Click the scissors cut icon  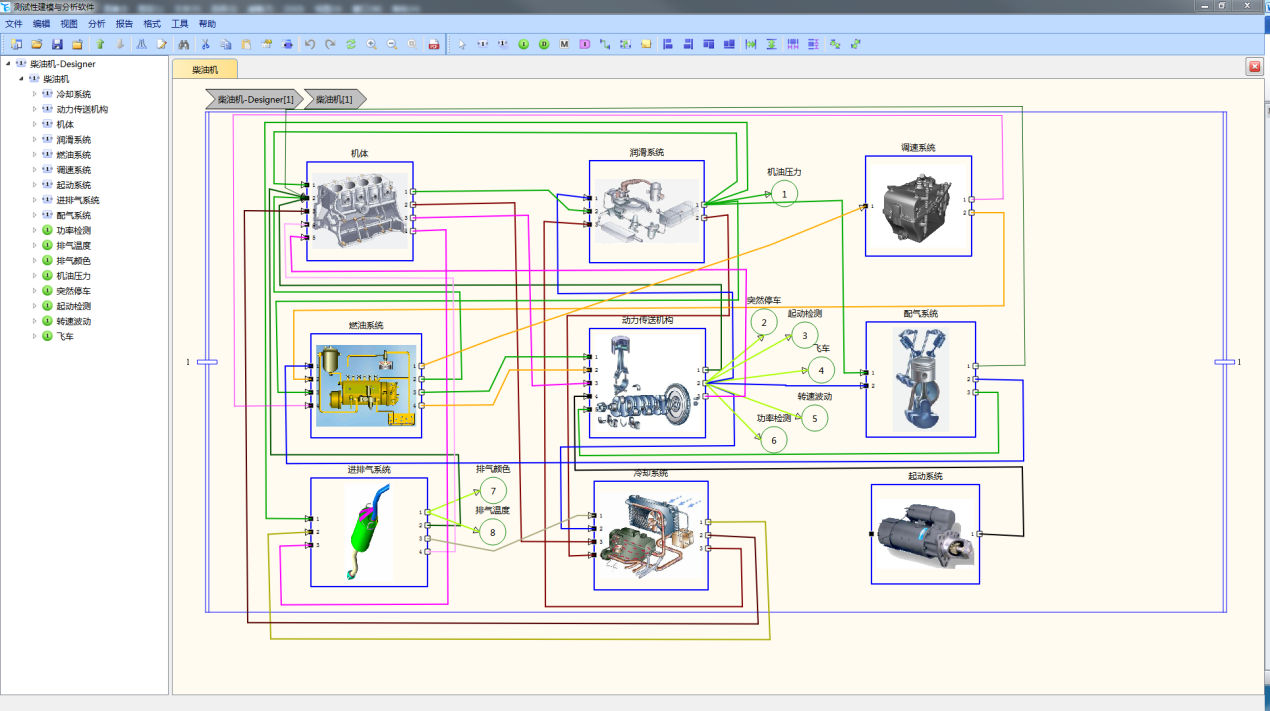(205, 44)
